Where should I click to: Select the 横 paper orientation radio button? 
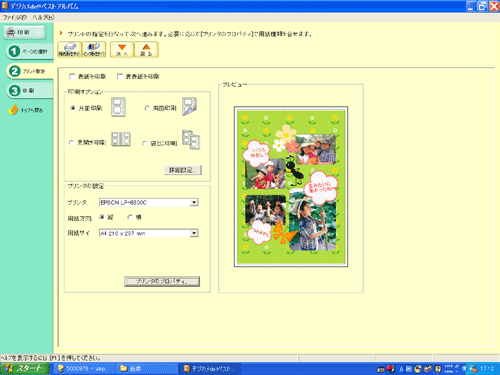130,217
